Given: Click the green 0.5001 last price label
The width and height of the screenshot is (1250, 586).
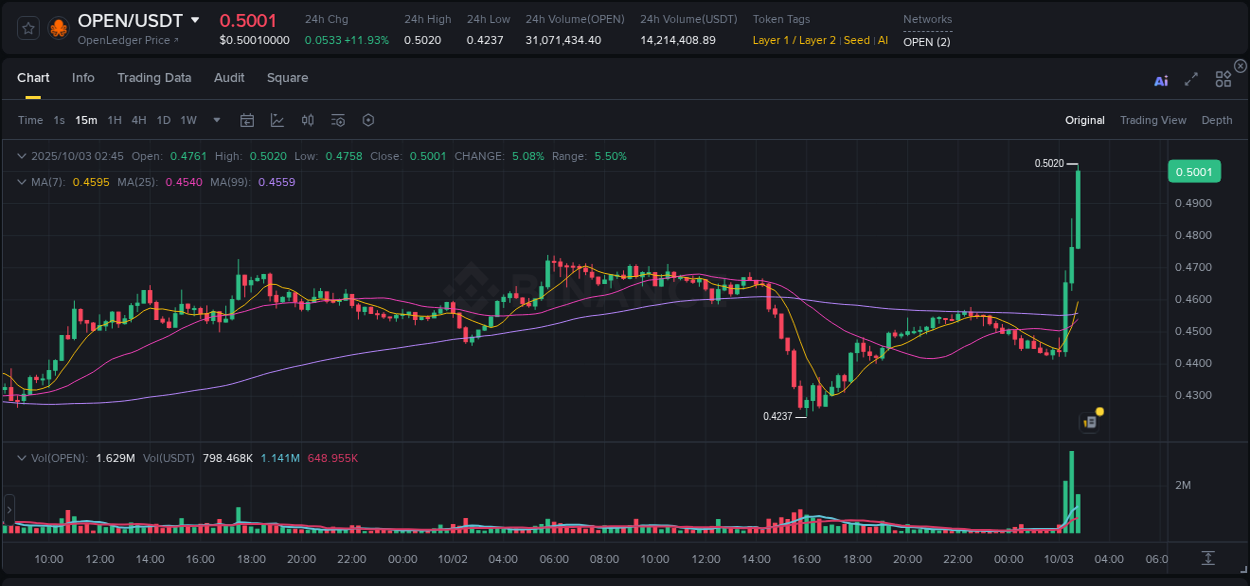Looking at the screenshot, I should 1194,171.
